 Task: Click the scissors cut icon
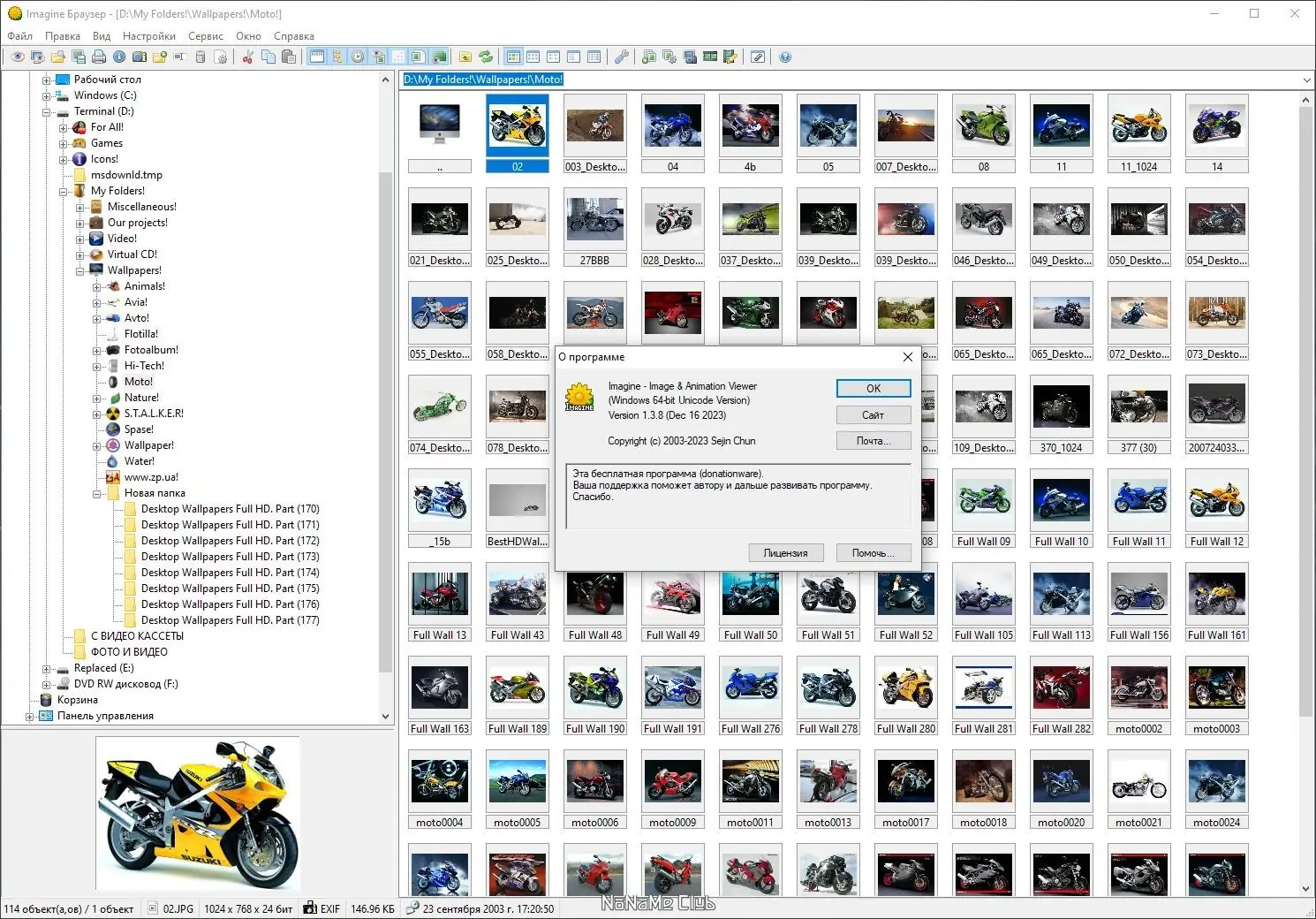click(x=247, y=57)
